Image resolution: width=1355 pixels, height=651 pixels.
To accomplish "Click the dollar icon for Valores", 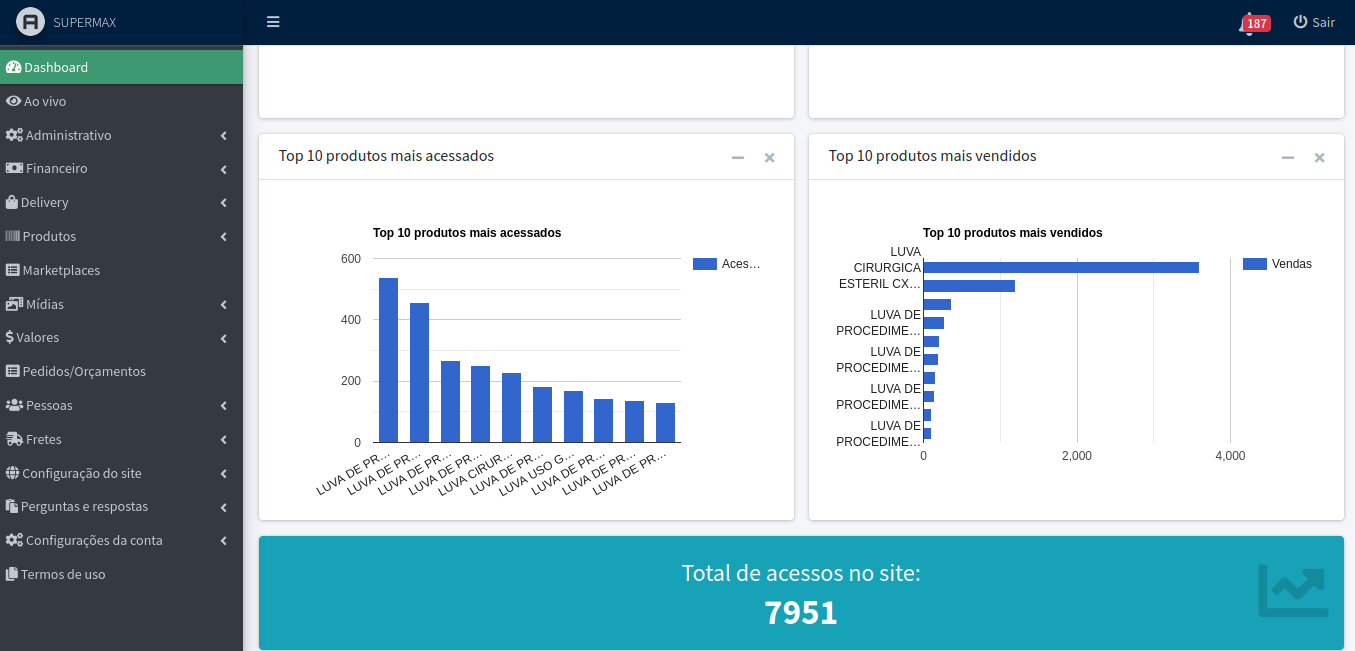I will [x=9, y=337].
